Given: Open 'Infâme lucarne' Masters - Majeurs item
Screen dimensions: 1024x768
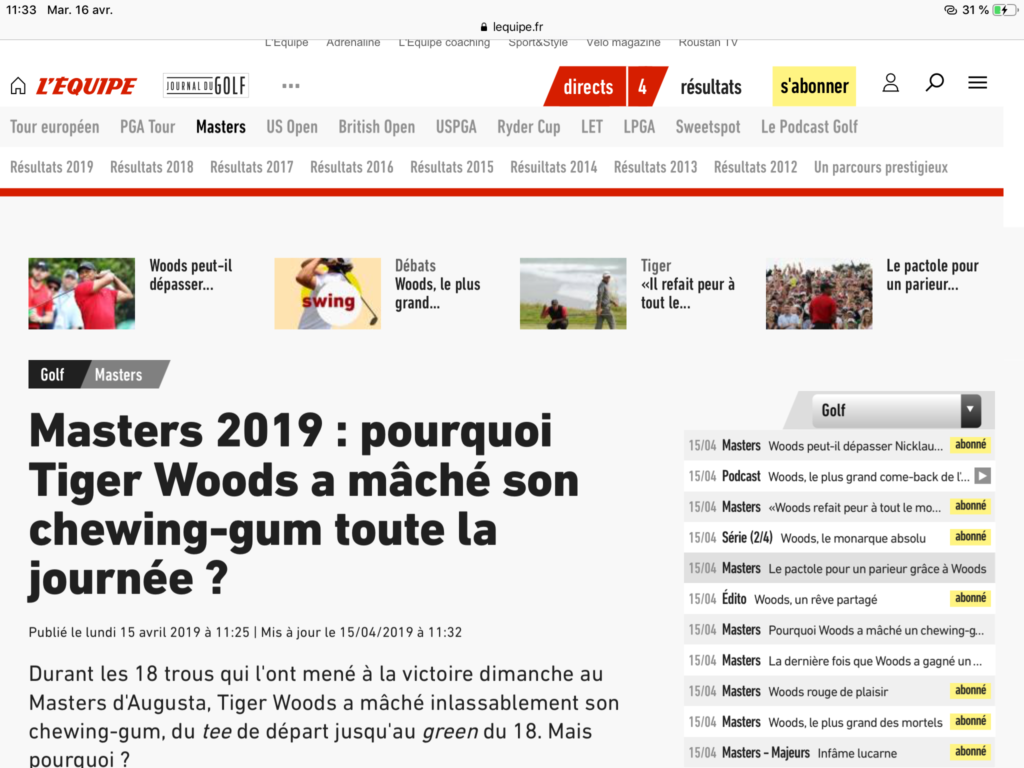Looking at the screenshot, I should click(839, 752).
